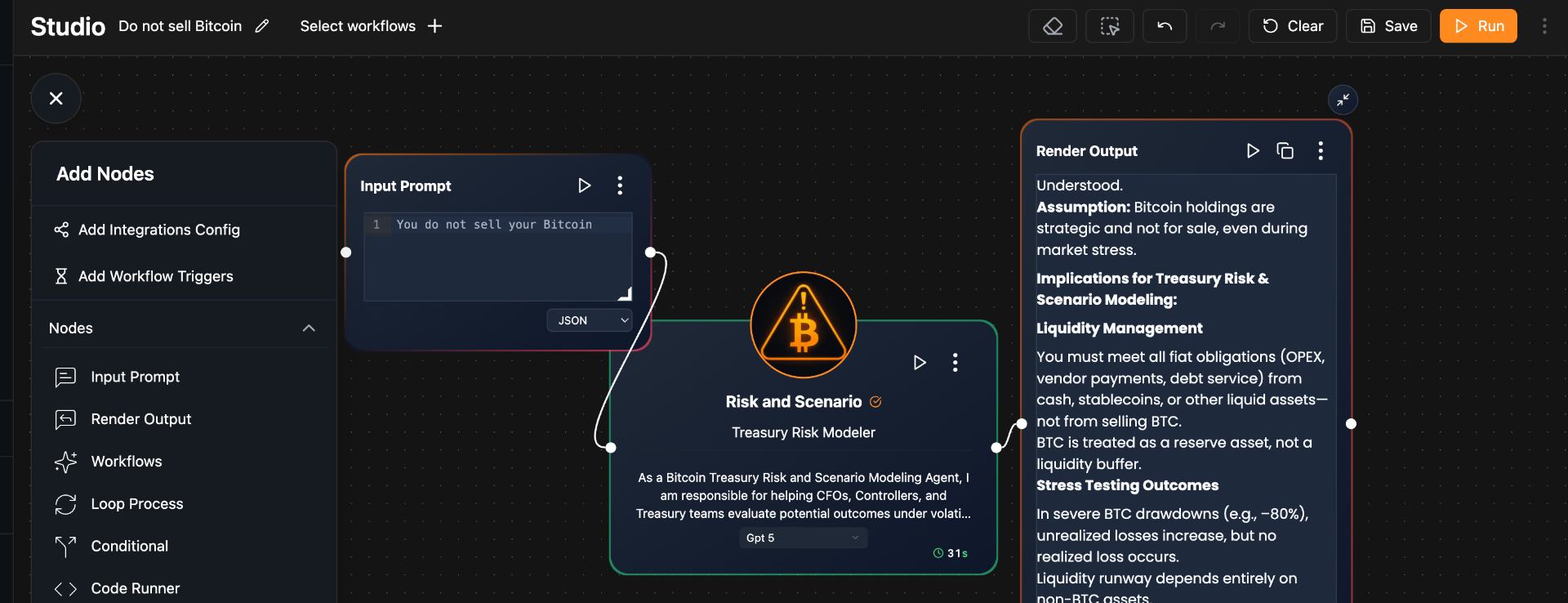Click the eraser icon in top toolbar

tap(1053, 26)
